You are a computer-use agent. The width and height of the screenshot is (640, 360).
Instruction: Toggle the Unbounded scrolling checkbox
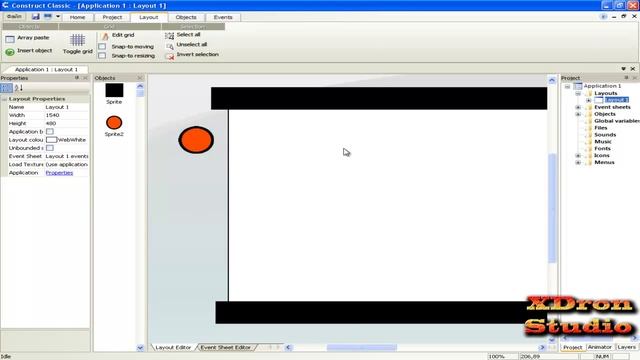[50, 148]
